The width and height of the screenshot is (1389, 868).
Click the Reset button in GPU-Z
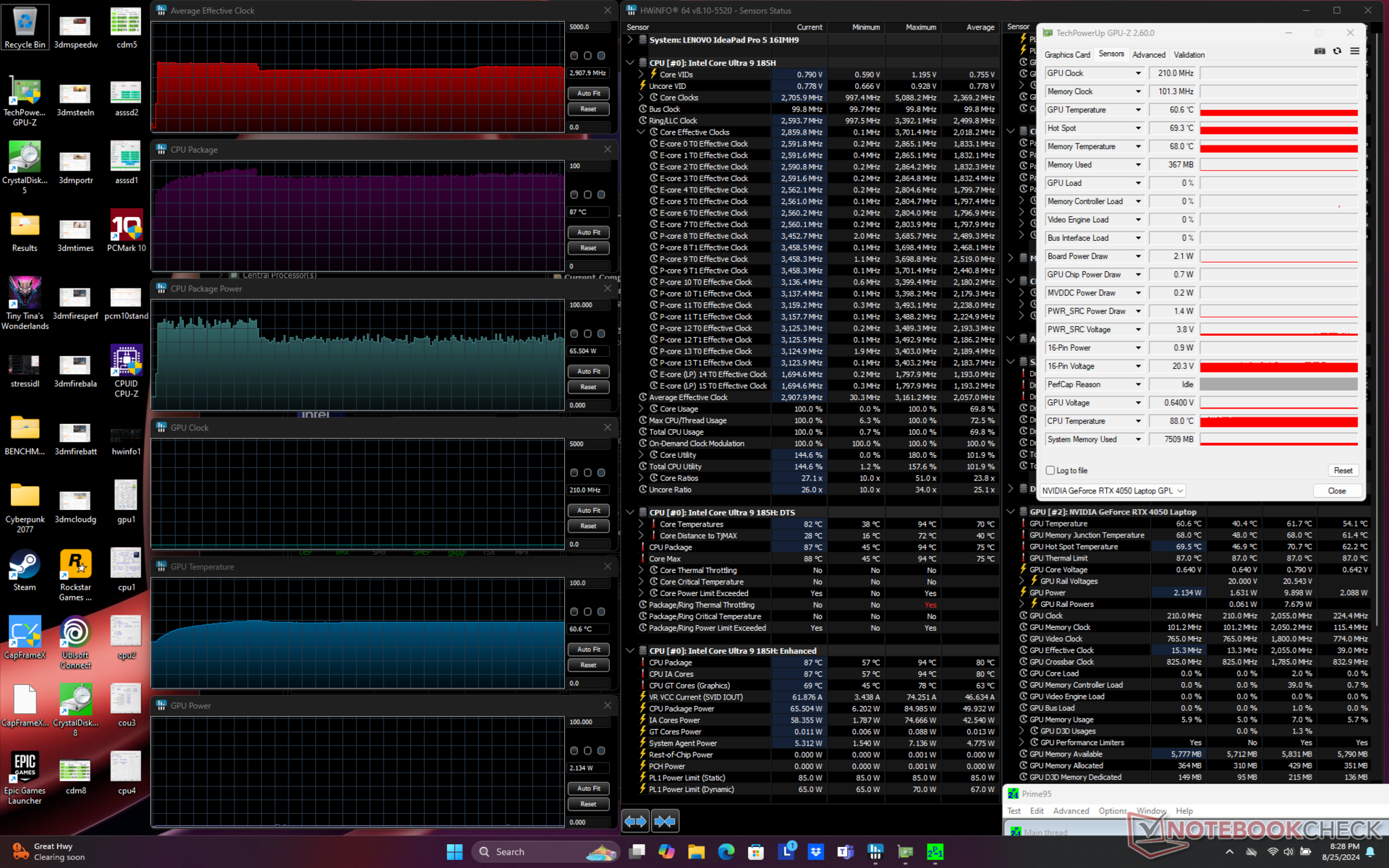(x=1343, y=470)
